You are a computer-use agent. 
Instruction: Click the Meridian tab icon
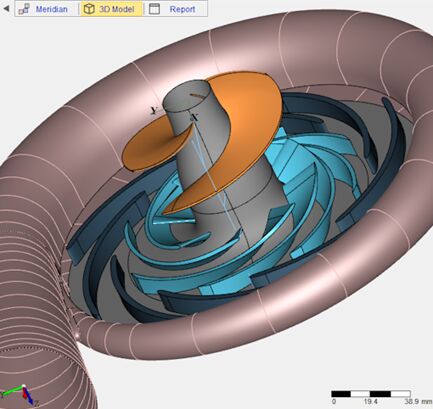[24, 9]
